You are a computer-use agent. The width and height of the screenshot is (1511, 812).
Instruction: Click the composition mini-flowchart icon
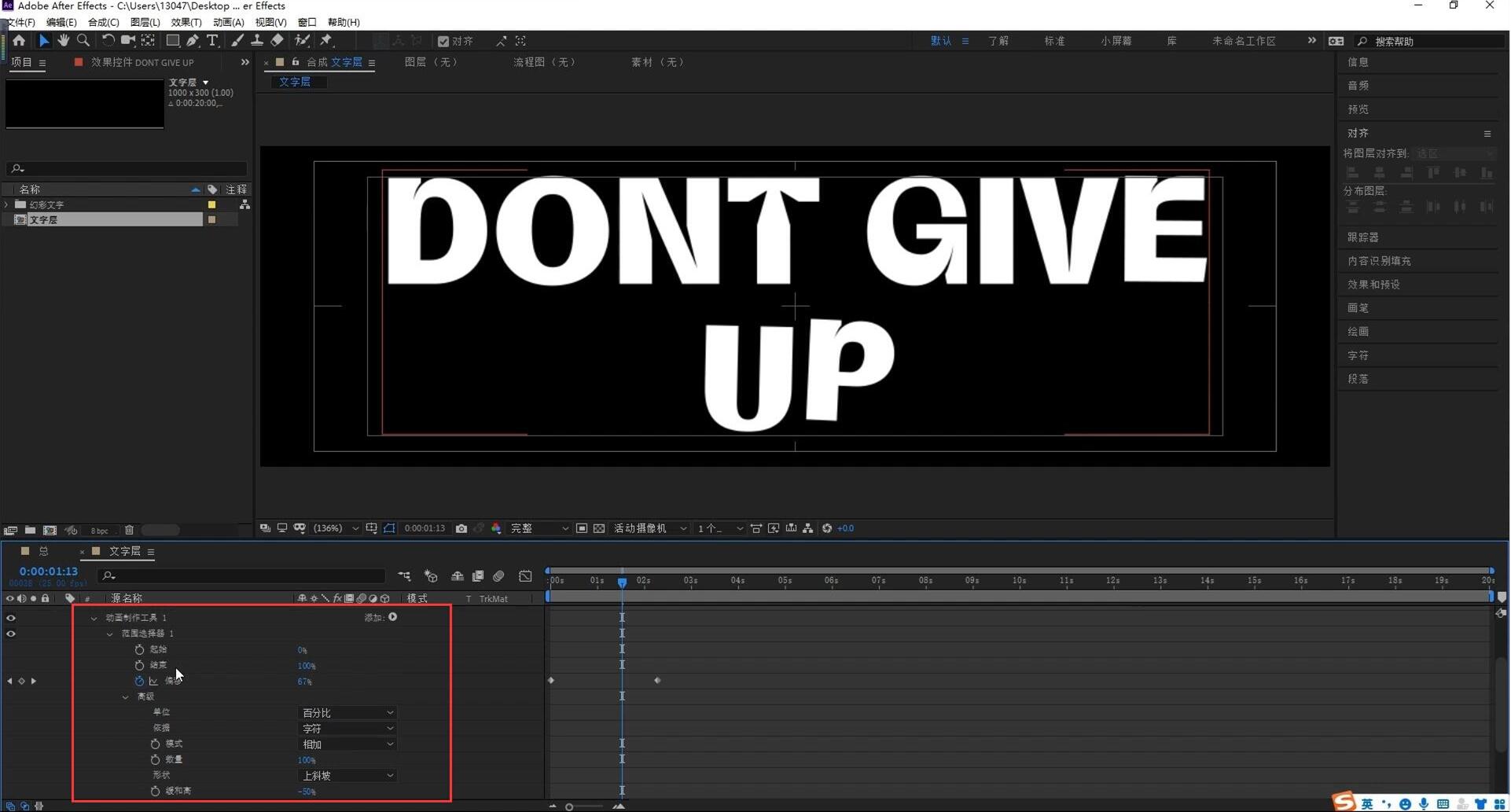point(404,576)
